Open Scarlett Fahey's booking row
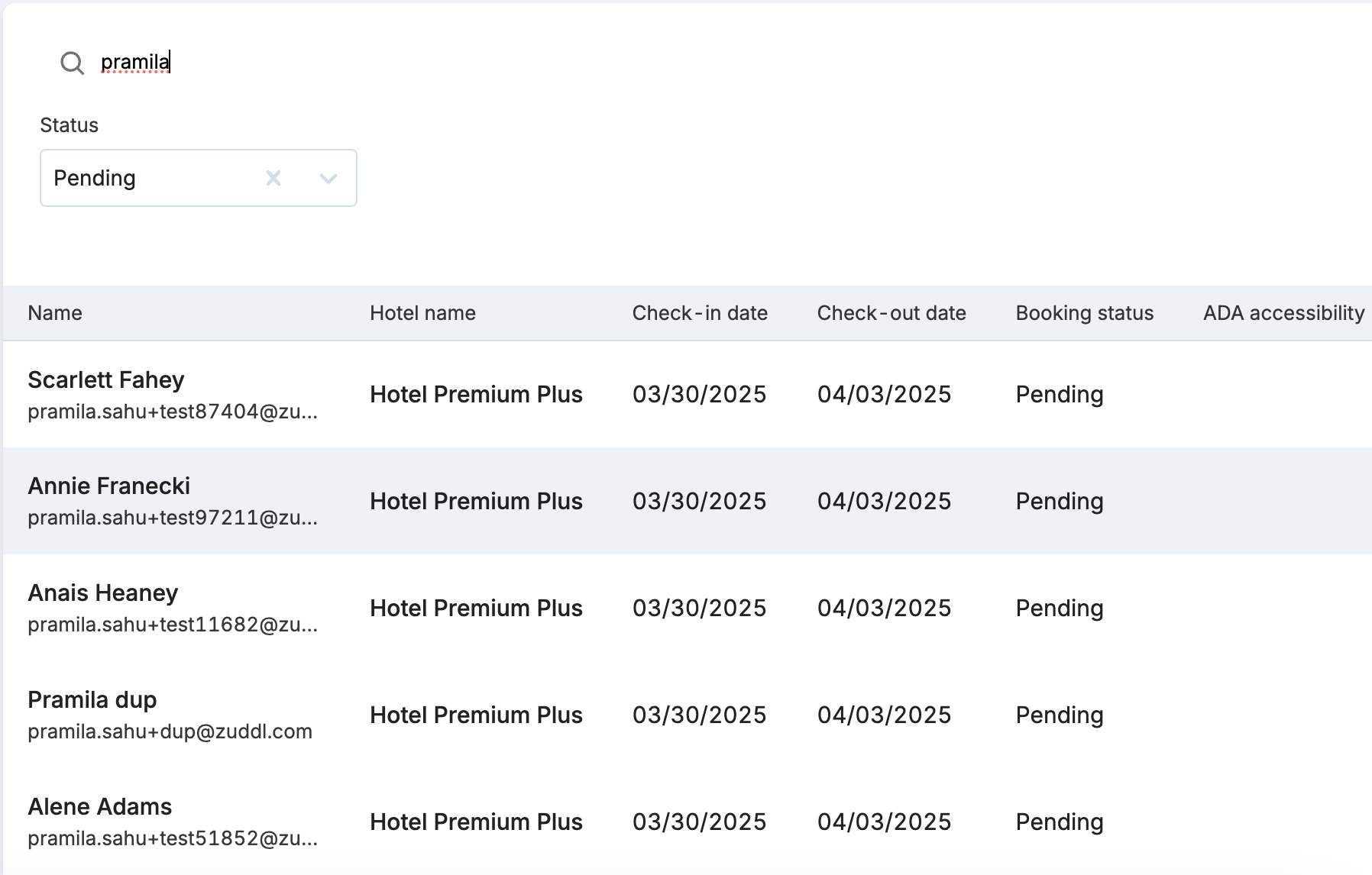This screenshot has width=1372, height=875. pyautogui.click(x=106, y=380)
